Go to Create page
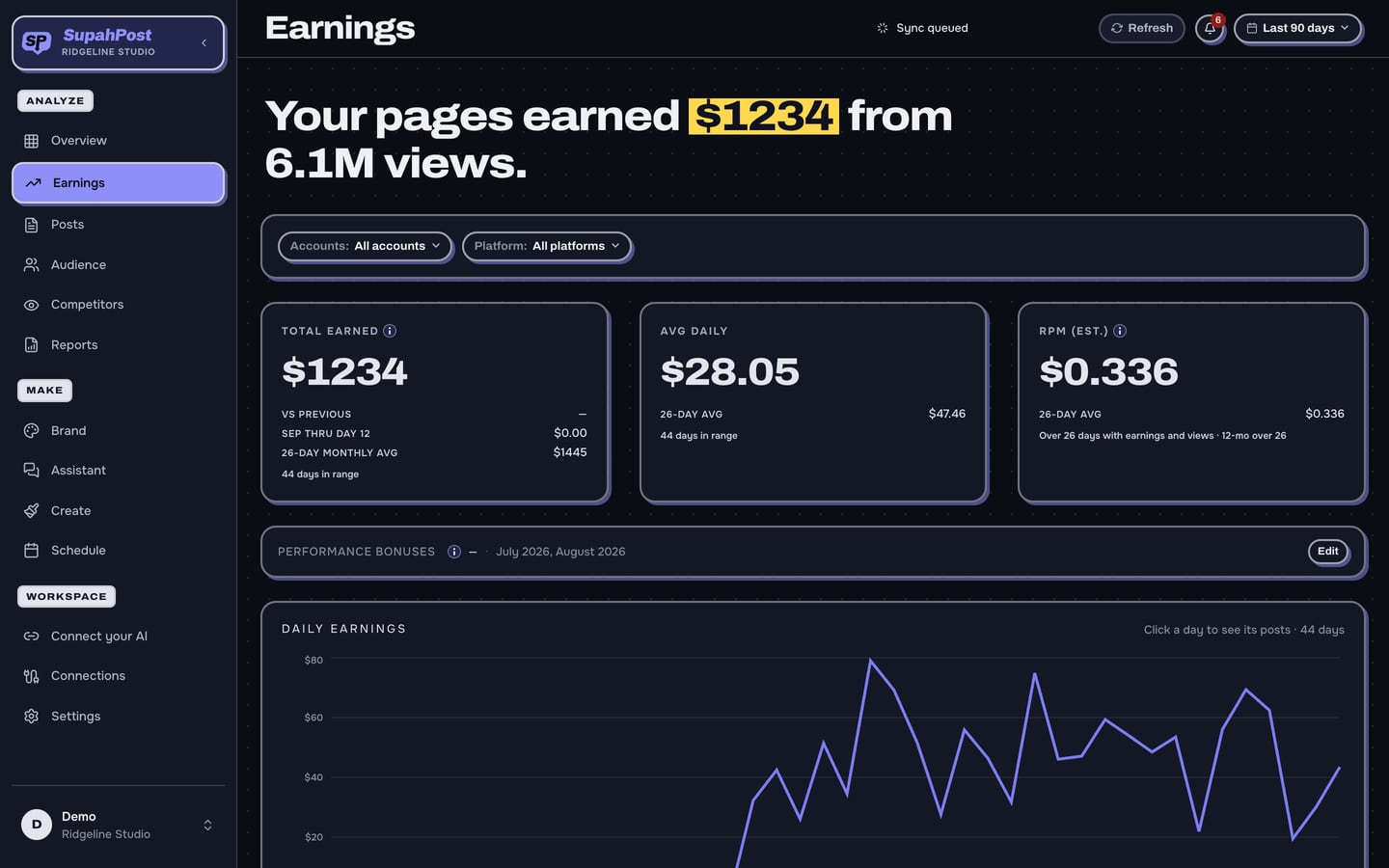Screen dimensions: 1389x868 119,511
